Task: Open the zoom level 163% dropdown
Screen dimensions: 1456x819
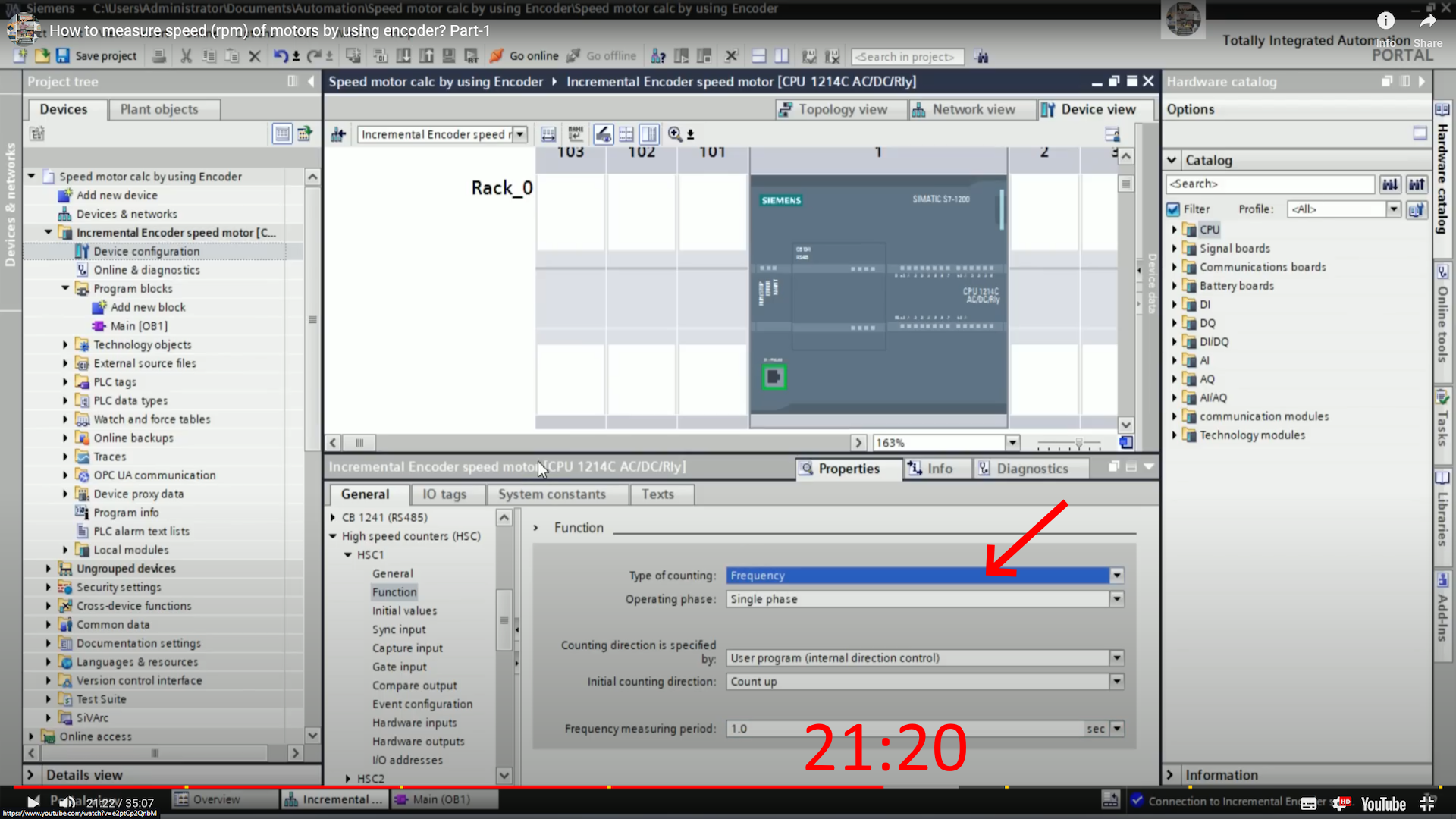Action: 1012,443
